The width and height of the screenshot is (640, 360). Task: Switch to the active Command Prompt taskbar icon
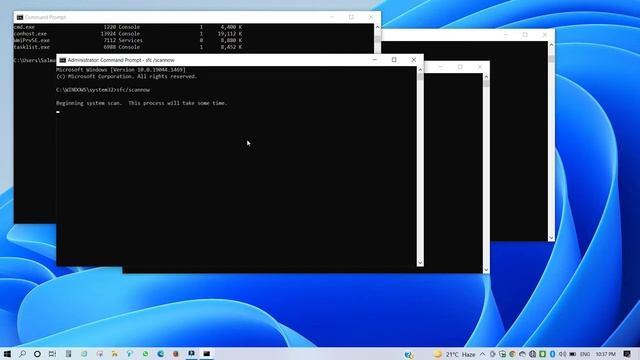[x=207, y=354]
